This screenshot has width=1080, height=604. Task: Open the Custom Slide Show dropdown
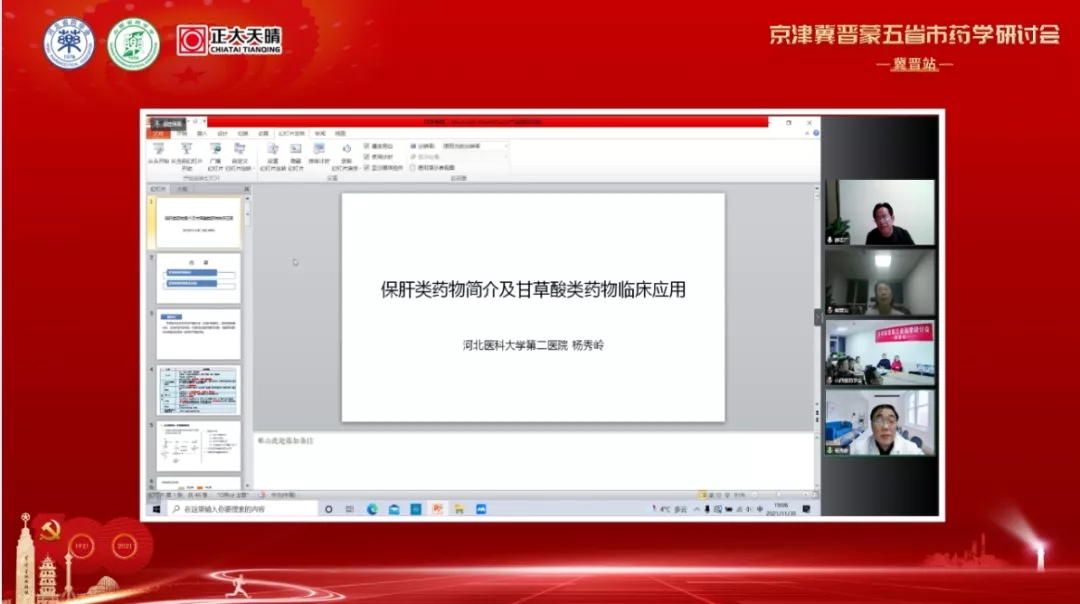tap(240, 156)
